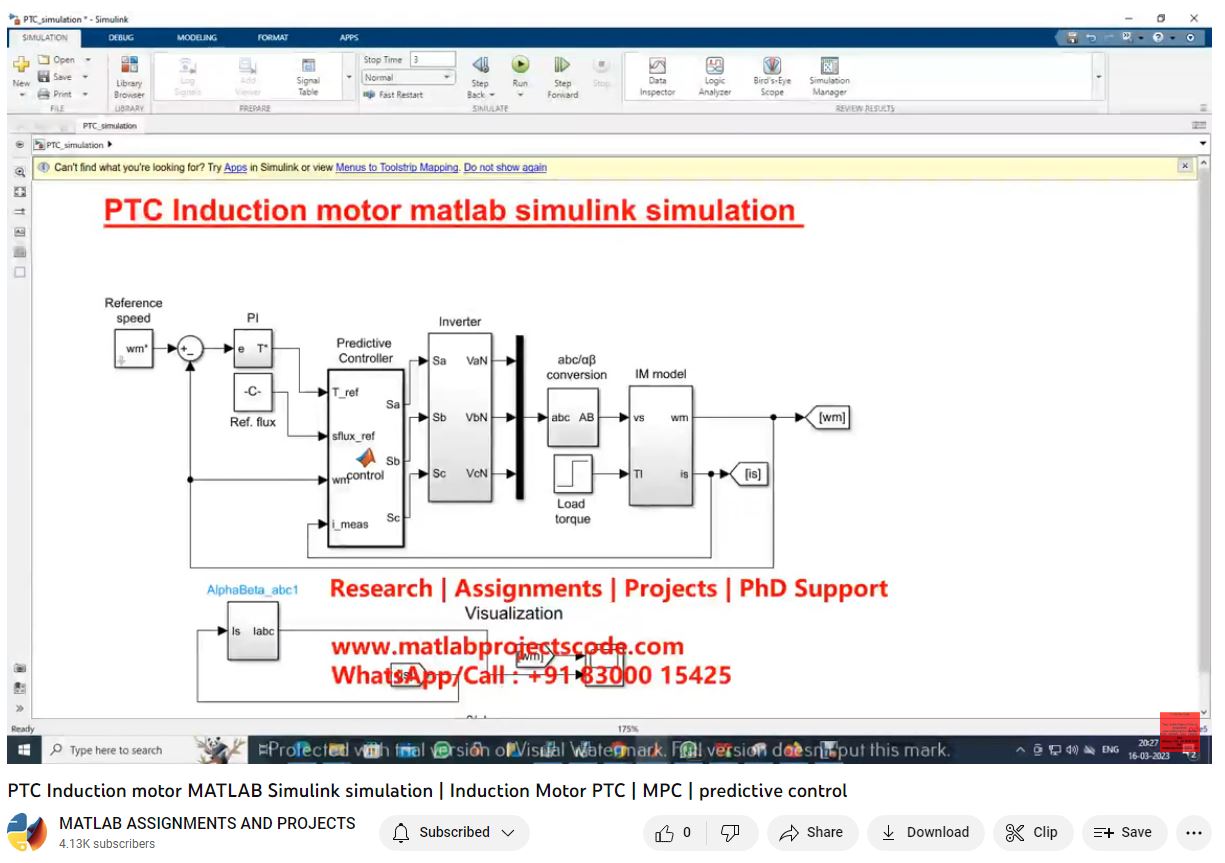Expand the review results gallery arrow
The image size is (1225, 863).
pyautogui.click(x=1098, y=77)
